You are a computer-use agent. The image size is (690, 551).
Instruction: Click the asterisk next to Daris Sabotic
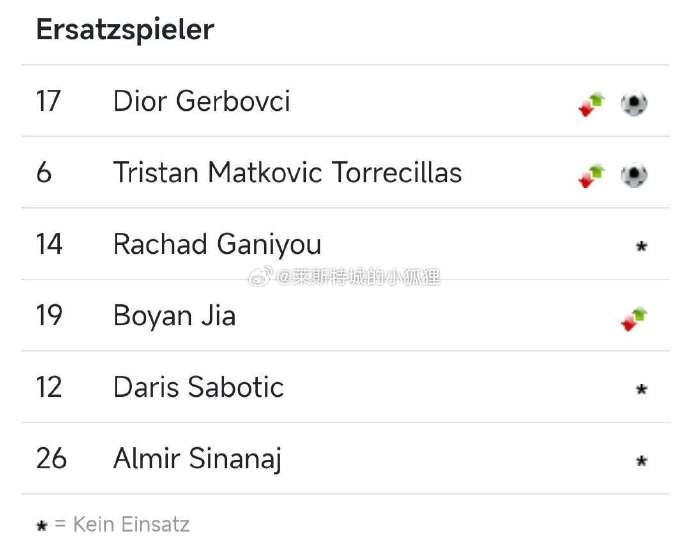642,389
